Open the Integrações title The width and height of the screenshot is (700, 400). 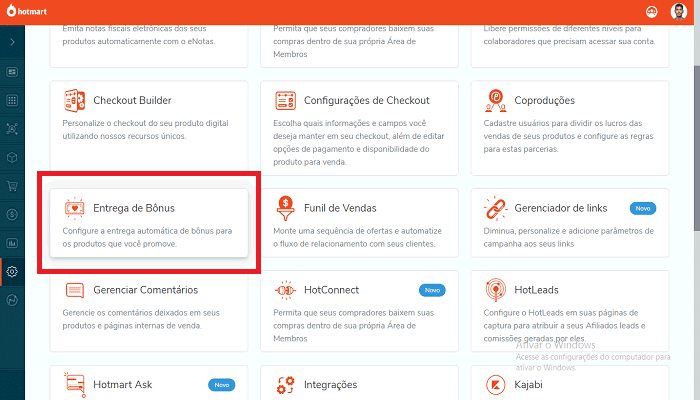(330, 384)
